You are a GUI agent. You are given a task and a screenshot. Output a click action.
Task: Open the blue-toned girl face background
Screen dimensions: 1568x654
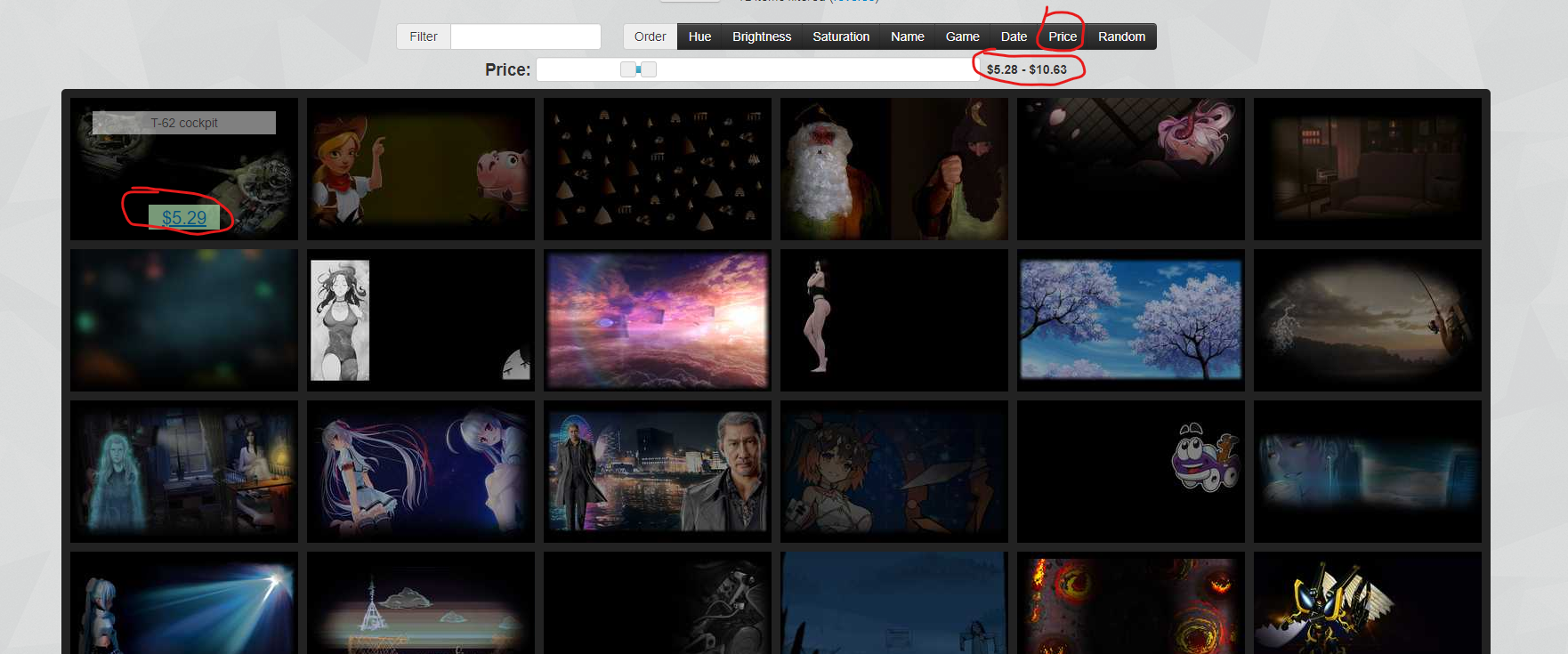pyautogui.click(x=1368, y=472)
